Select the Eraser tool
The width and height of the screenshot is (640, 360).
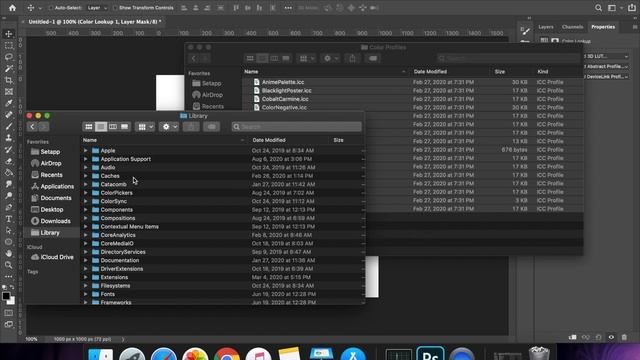point(9,161)
